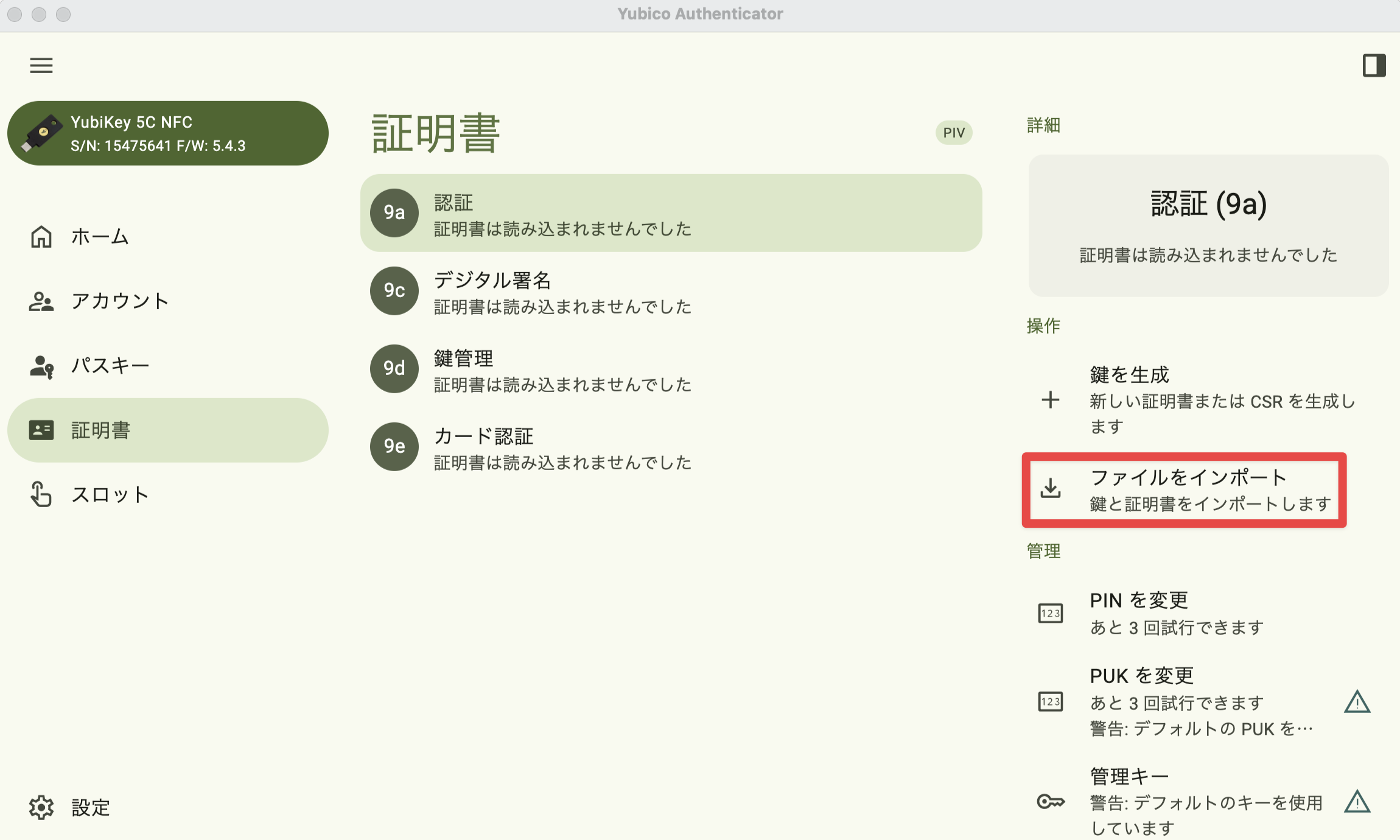Go to ホーム (Home) in sidebar
Viewport: 1400px width, 840px height.
coord(168,237)
